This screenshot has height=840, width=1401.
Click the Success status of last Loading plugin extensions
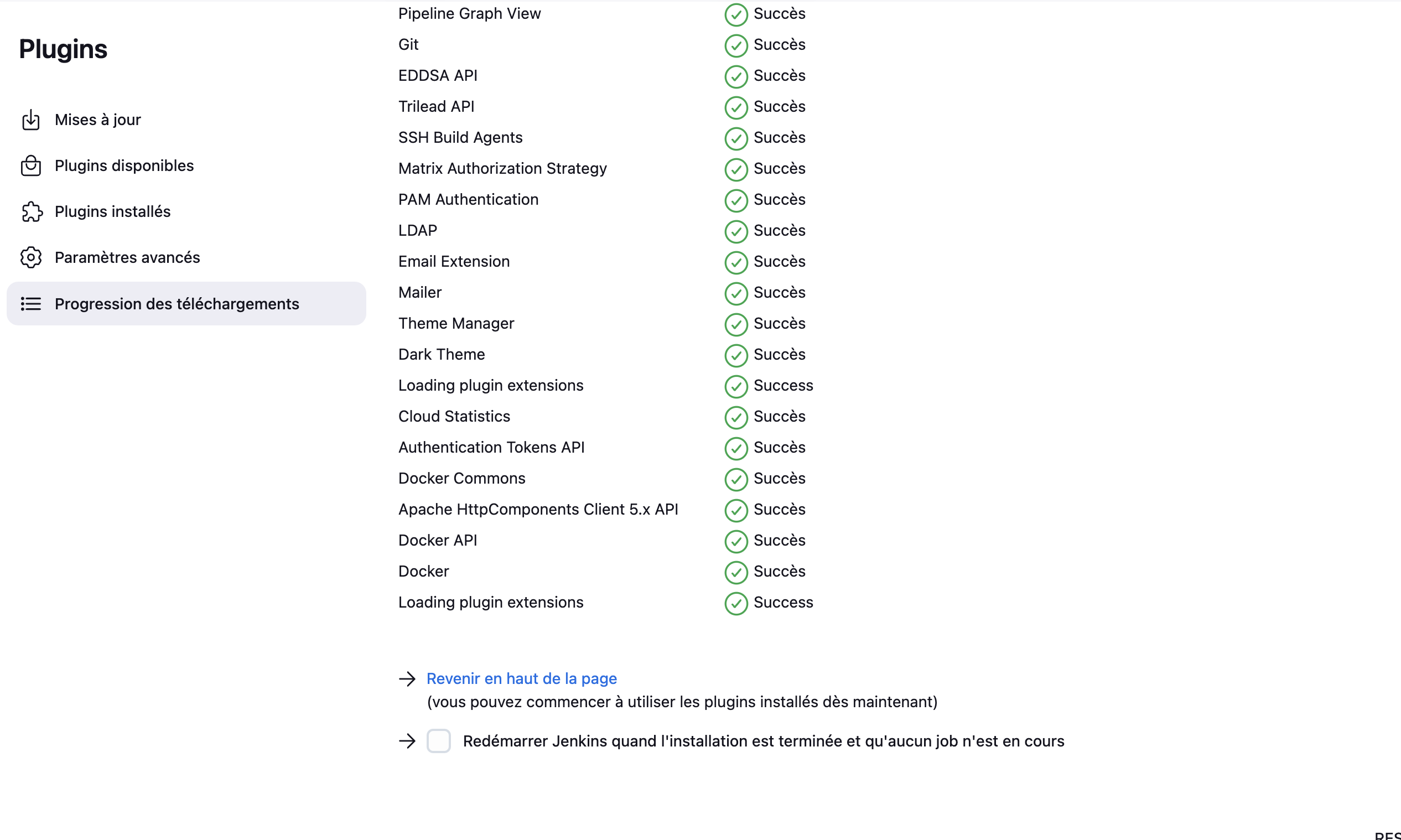[x=783, y=602]
